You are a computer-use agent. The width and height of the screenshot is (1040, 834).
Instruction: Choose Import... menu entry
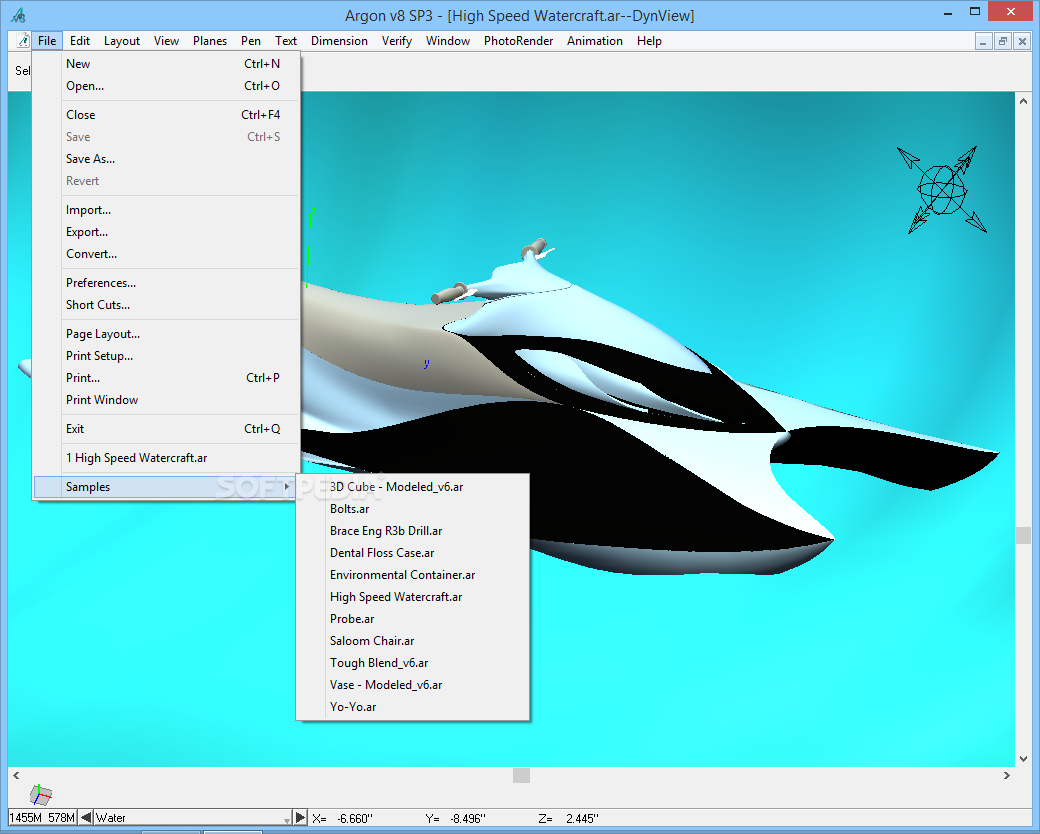pos(166,210)
